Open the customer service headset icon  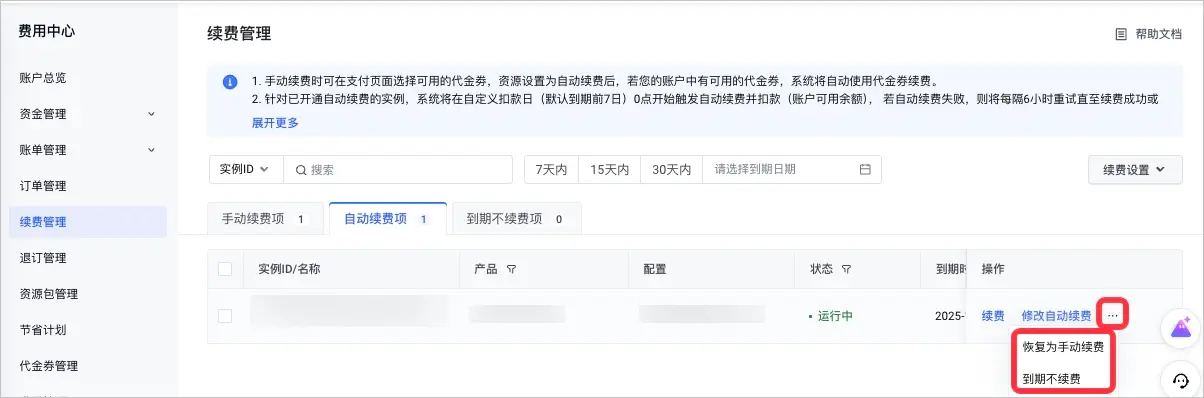click(1180, 380)
